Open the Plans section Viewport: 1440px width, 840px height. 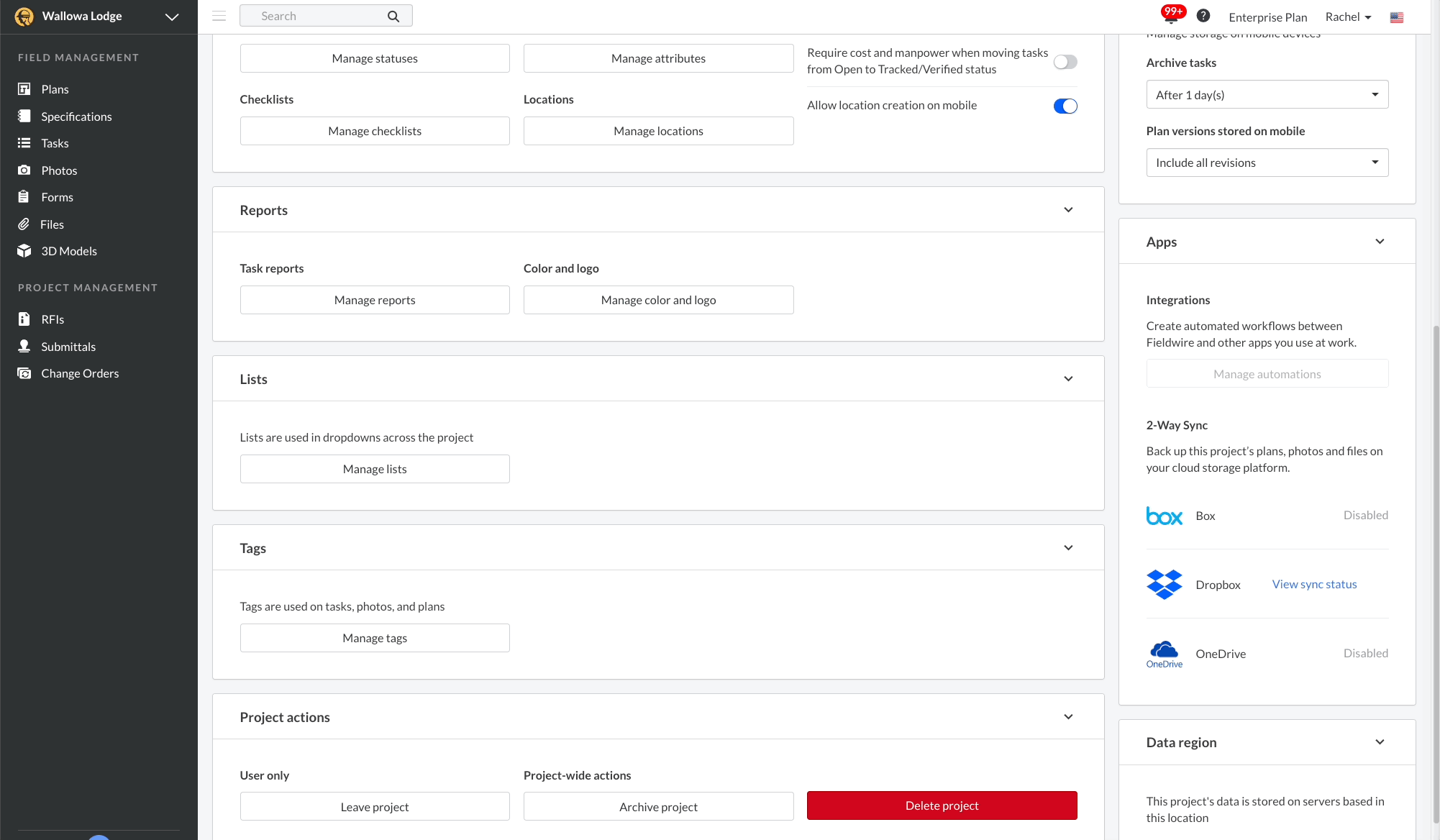(x=55, y=89)
